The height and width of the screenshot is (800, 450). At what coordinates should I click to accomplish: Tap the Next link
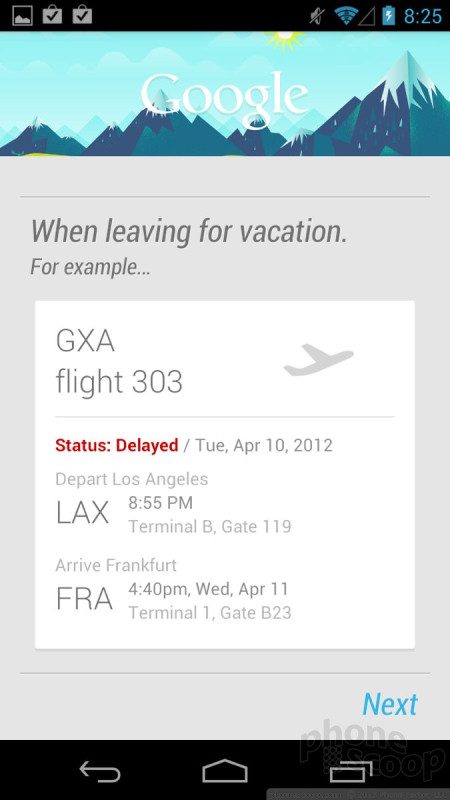(390, 705)
